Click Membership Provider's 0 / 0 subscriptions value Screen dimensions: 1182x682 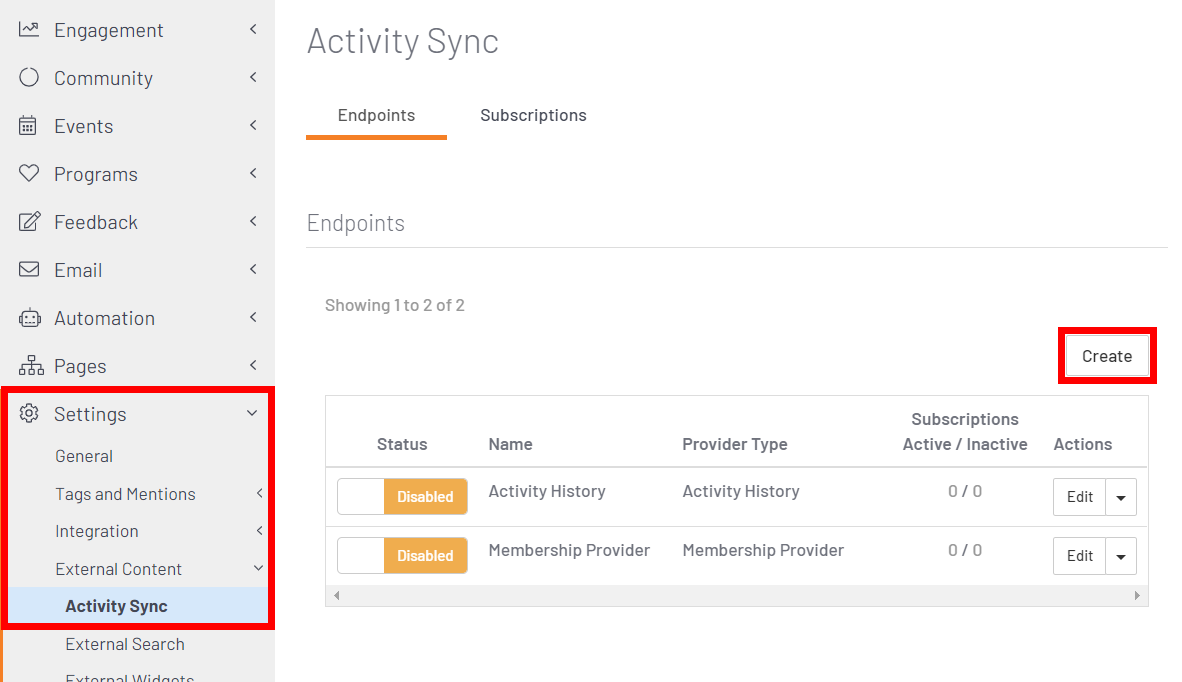coord(965,550)
